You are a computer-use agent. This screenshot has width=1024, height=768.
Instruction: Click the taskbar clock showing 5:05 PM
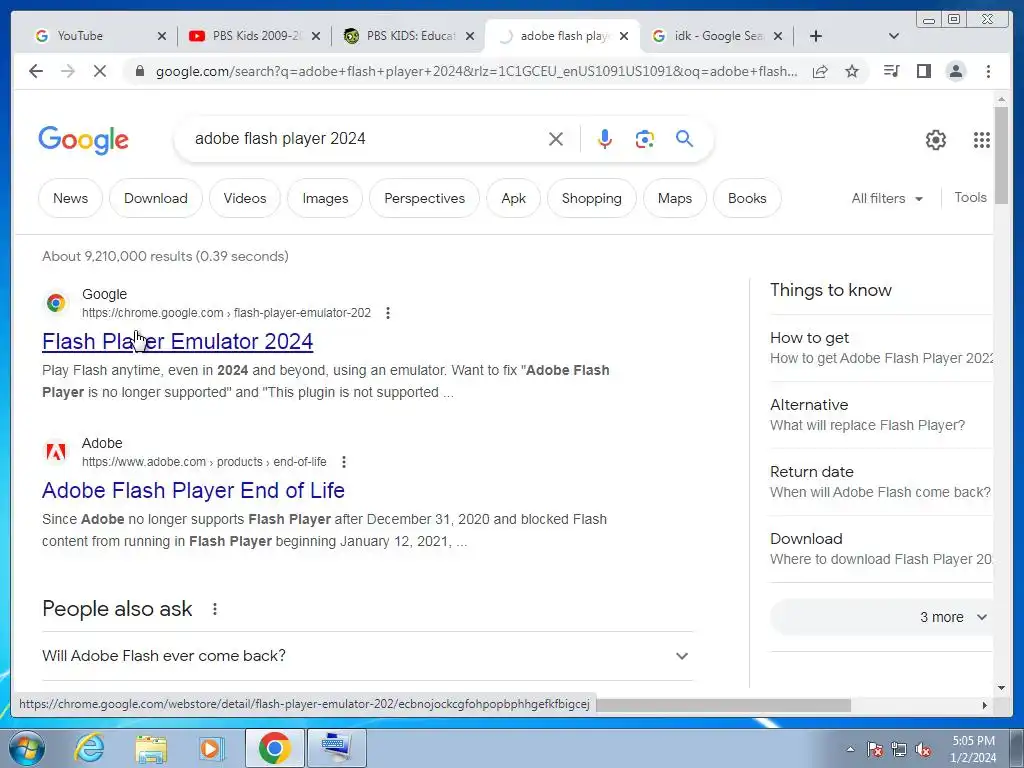click(x=973, y=749)
